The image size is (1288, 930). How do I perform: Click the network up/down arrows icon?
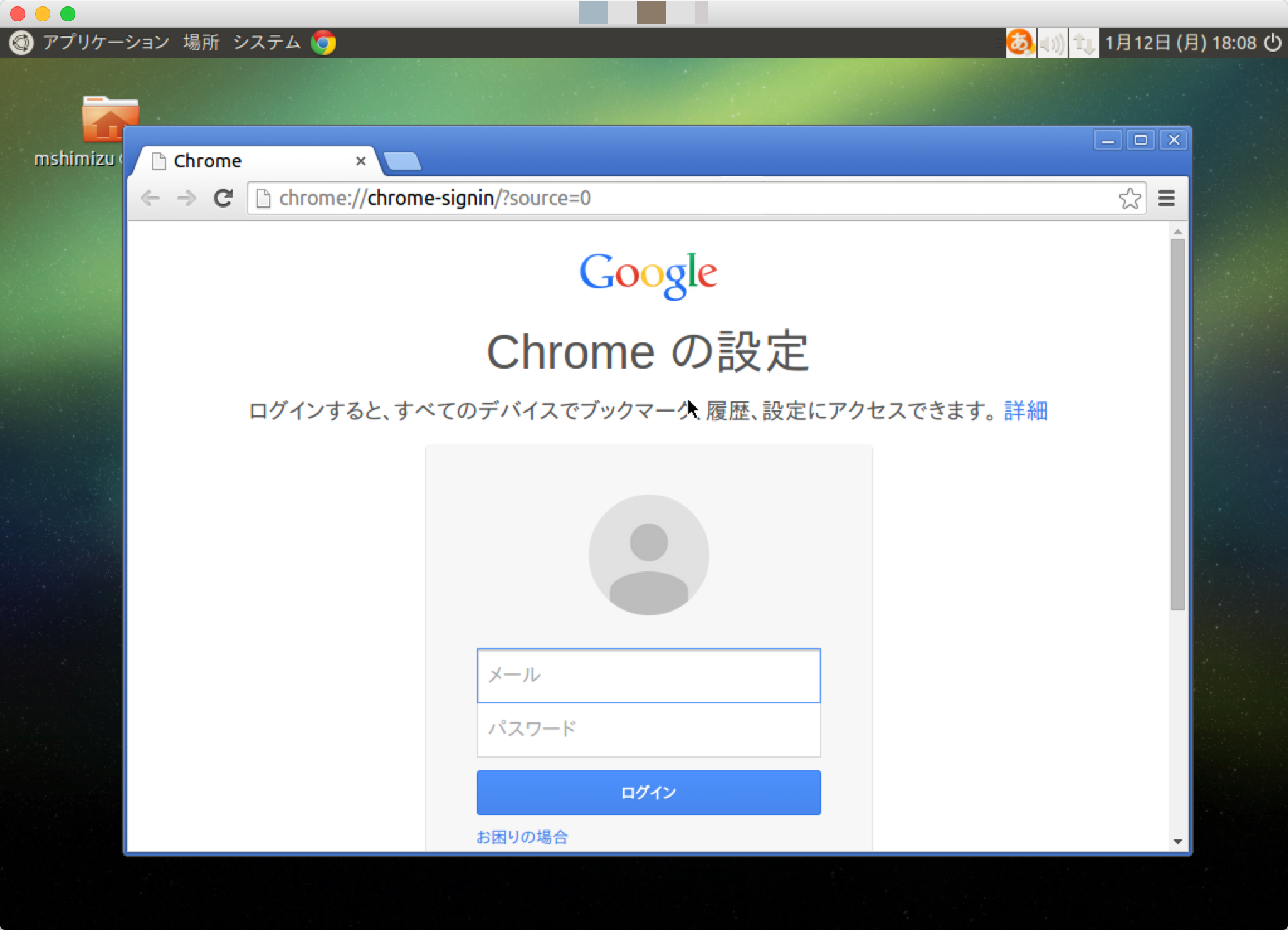pos(1085,42)
